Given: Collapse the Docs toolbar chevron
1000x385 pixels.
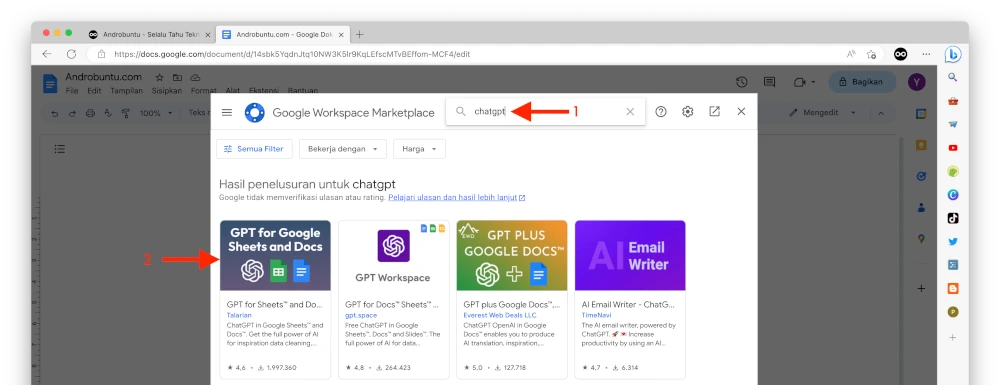Looking at the screenshot, I should (x=881, y=113).
